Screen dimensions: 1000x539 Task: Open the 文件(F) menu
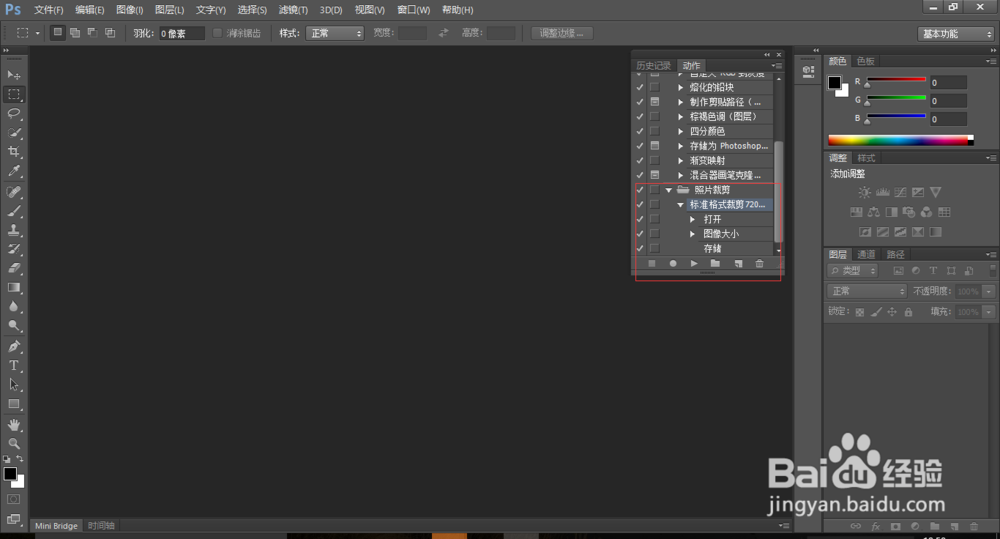point(48,10)
